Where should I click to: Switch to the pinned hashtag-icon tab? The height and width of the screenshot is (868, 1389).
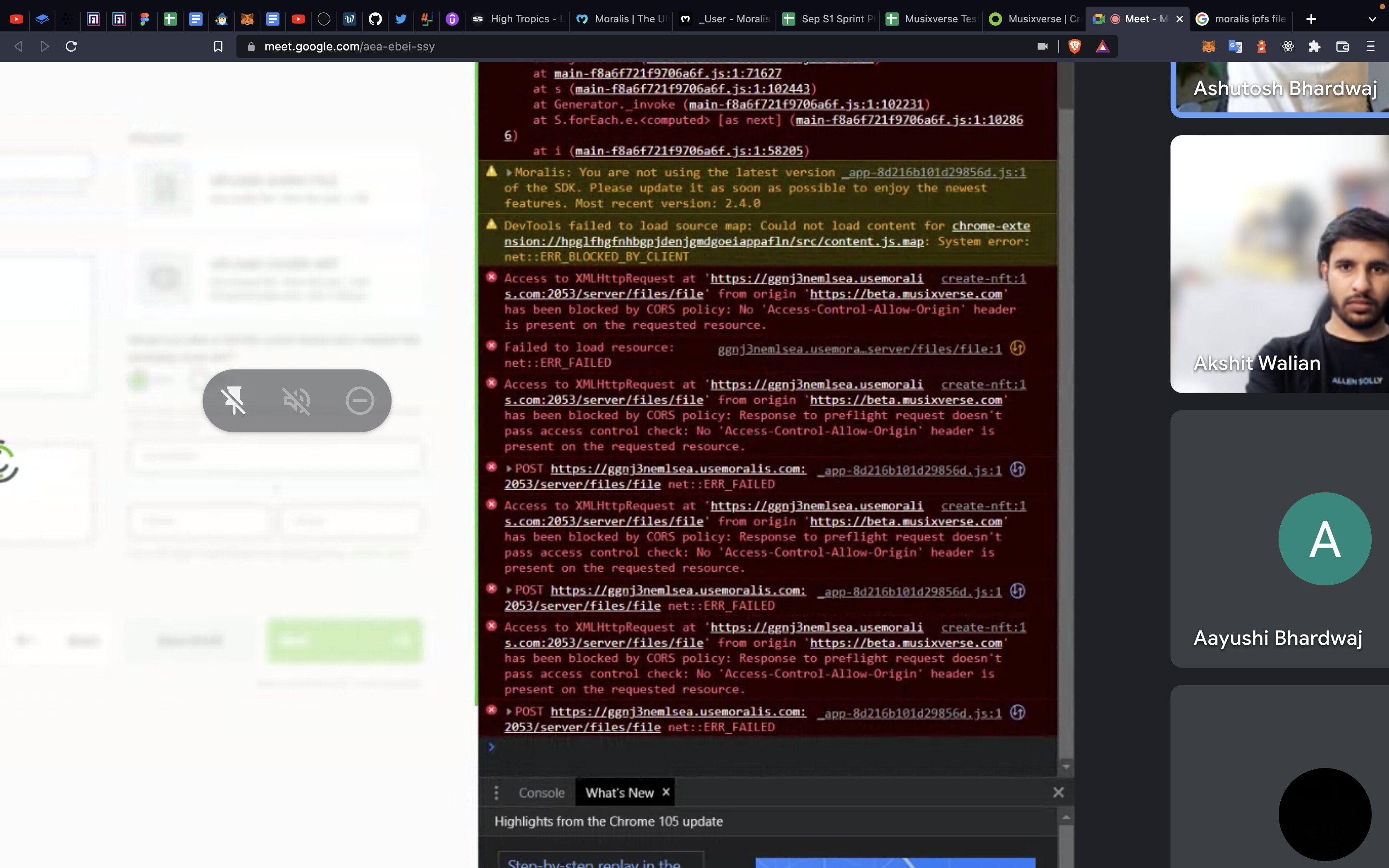click(x=427, y=19)
